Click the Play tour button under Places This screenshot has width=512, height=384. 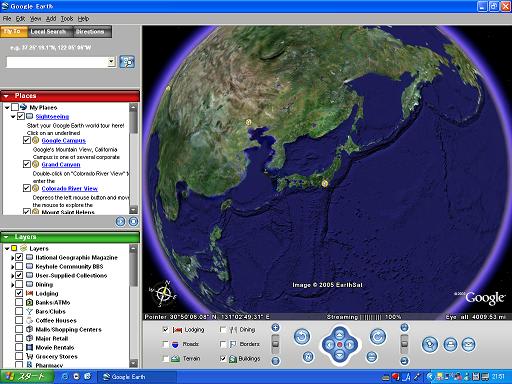point(120,222)
